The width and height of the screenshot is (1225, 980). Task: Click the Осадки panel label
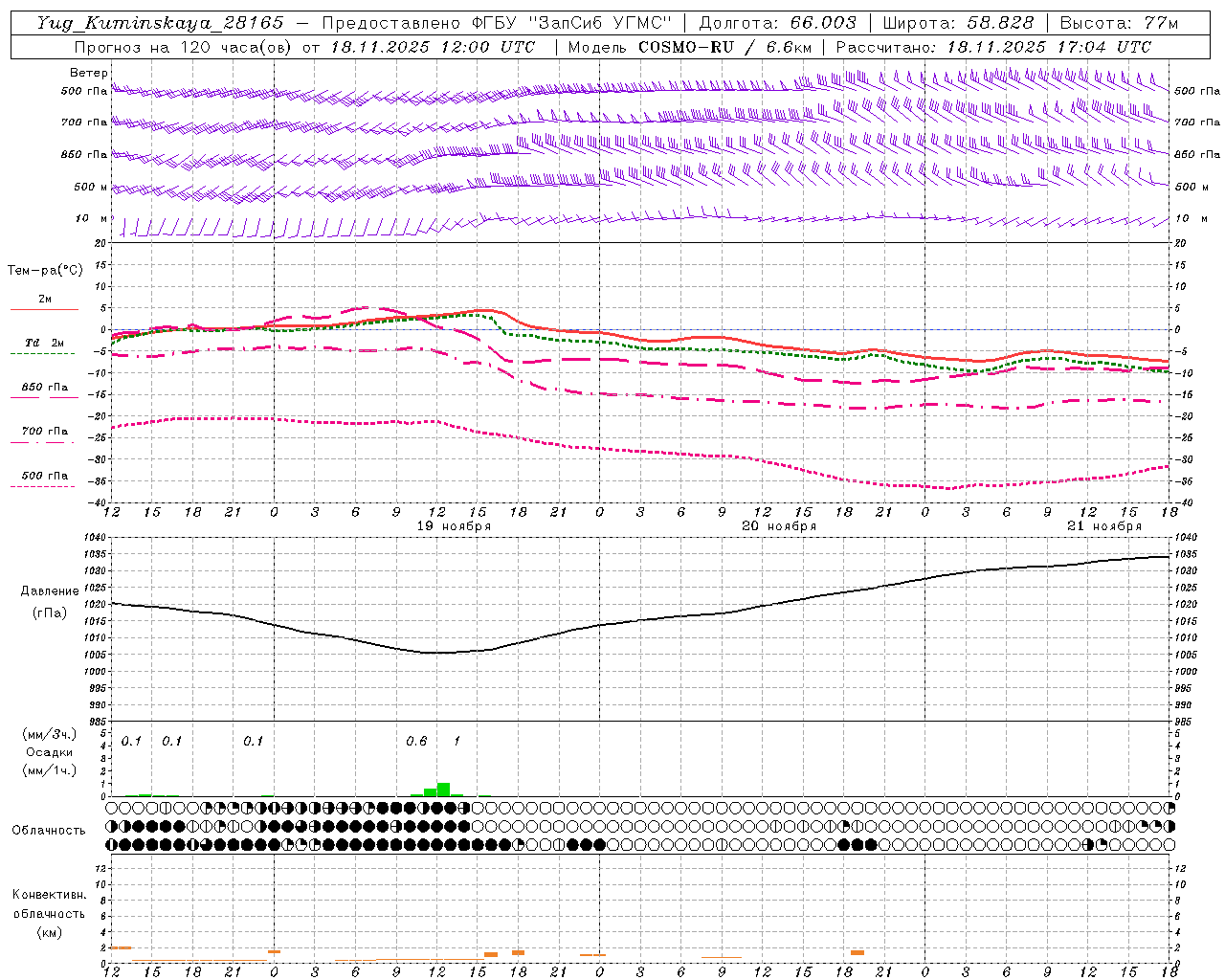49,752
